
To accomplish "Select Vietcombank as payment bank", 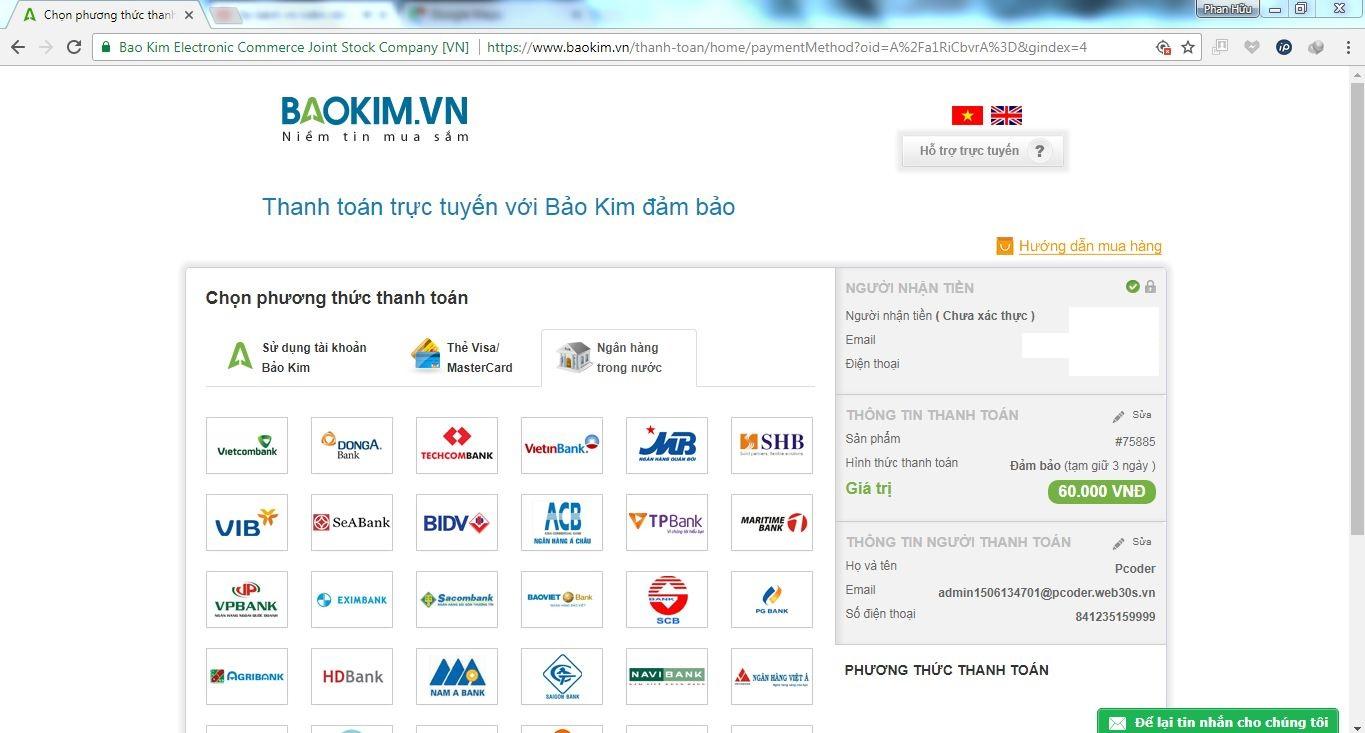I will 247,445.
